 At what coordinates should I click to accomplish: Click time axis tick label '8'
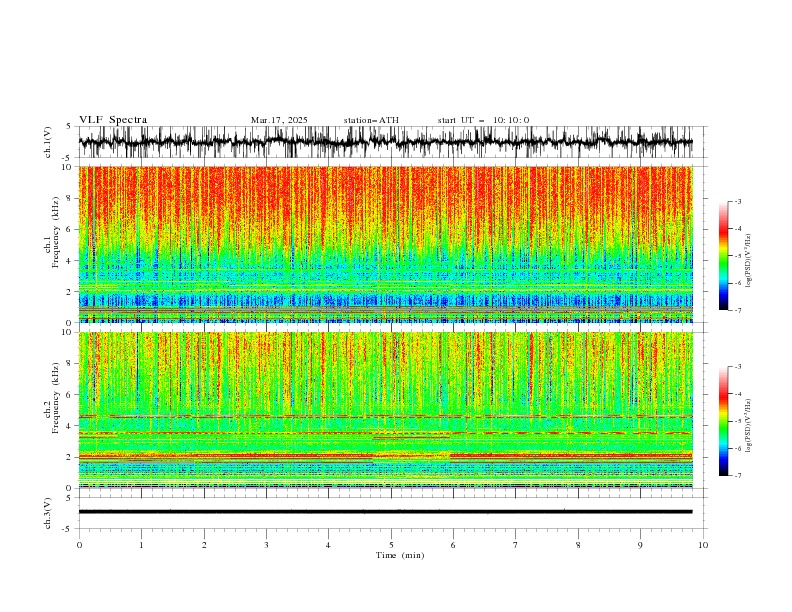click(x=578, y=545)
